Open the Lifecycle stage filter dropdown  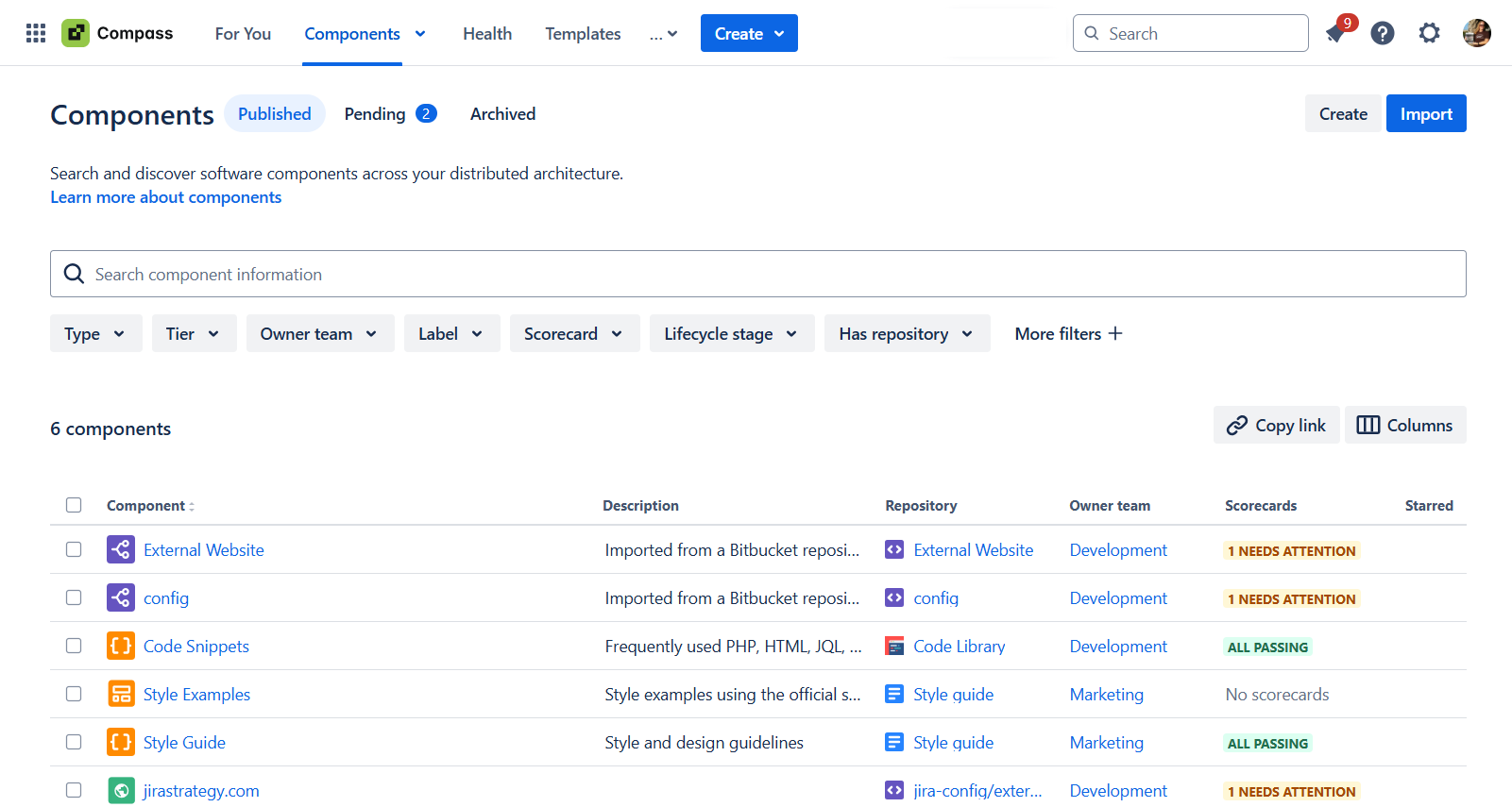coord(732,333)
